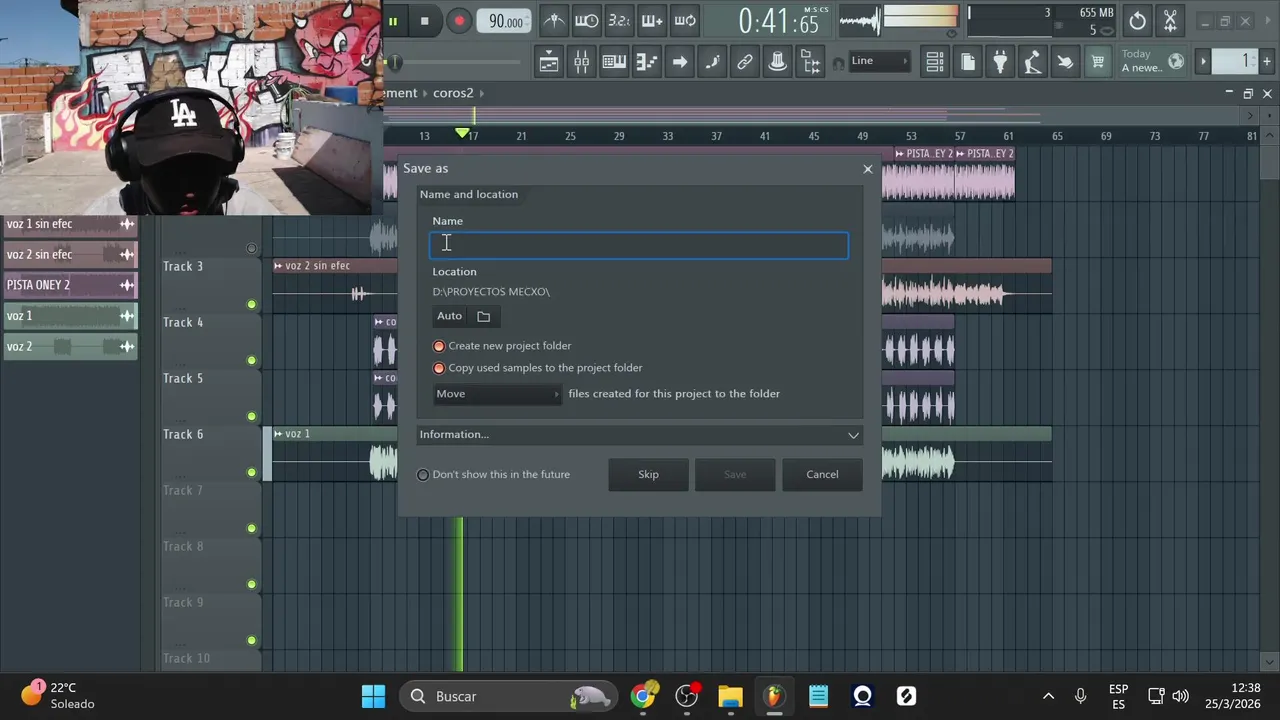Open the Windows Start menu

pyautogui.click(x=373, y=696)
